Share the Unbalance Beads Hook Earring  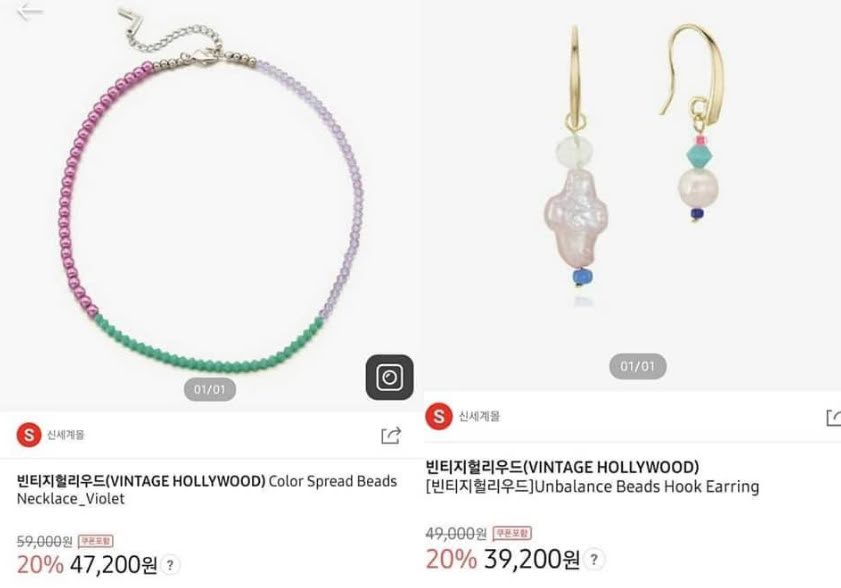point(834,417)
